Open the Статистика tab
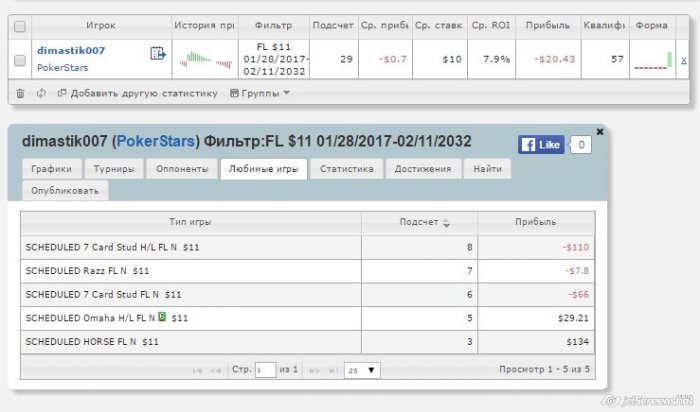The height and width of the screenshot is (412, 700). pyautogui.click(x=347, y=169)
